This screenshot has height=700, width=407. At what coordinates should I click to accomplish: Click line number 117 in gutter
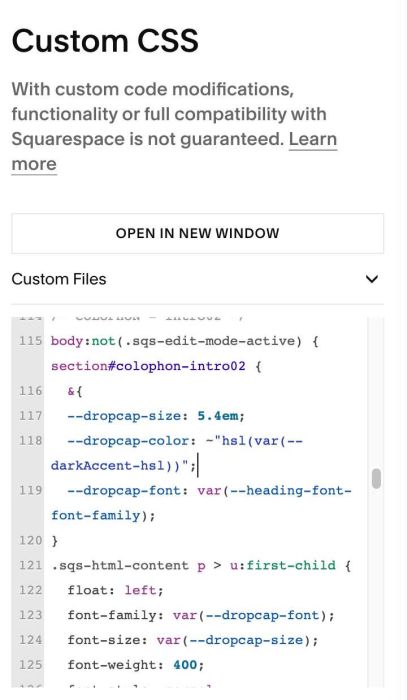coord(30,416)
